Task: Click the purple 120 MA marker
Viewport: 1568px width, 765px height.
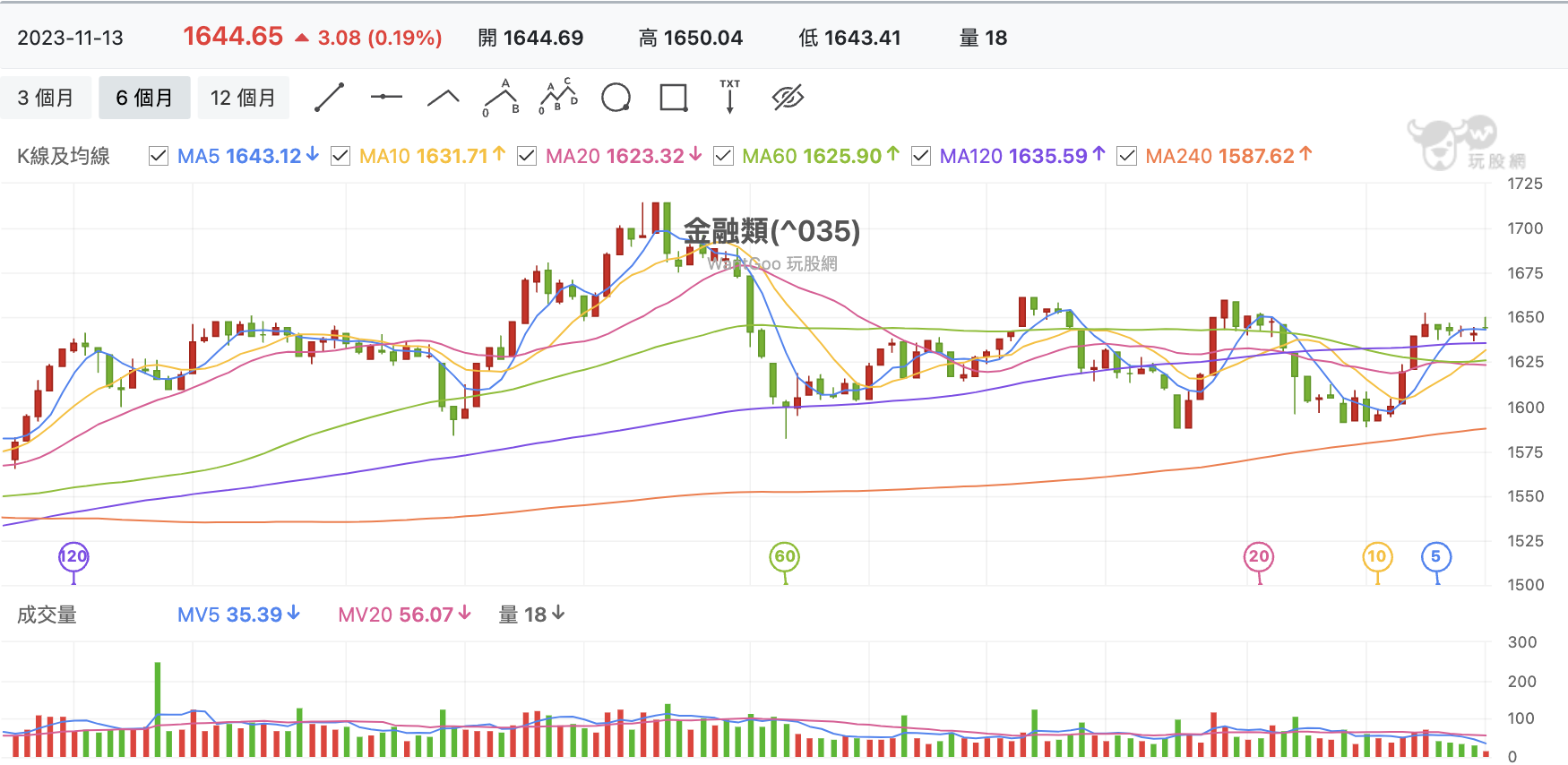Action: coord(73,557)
